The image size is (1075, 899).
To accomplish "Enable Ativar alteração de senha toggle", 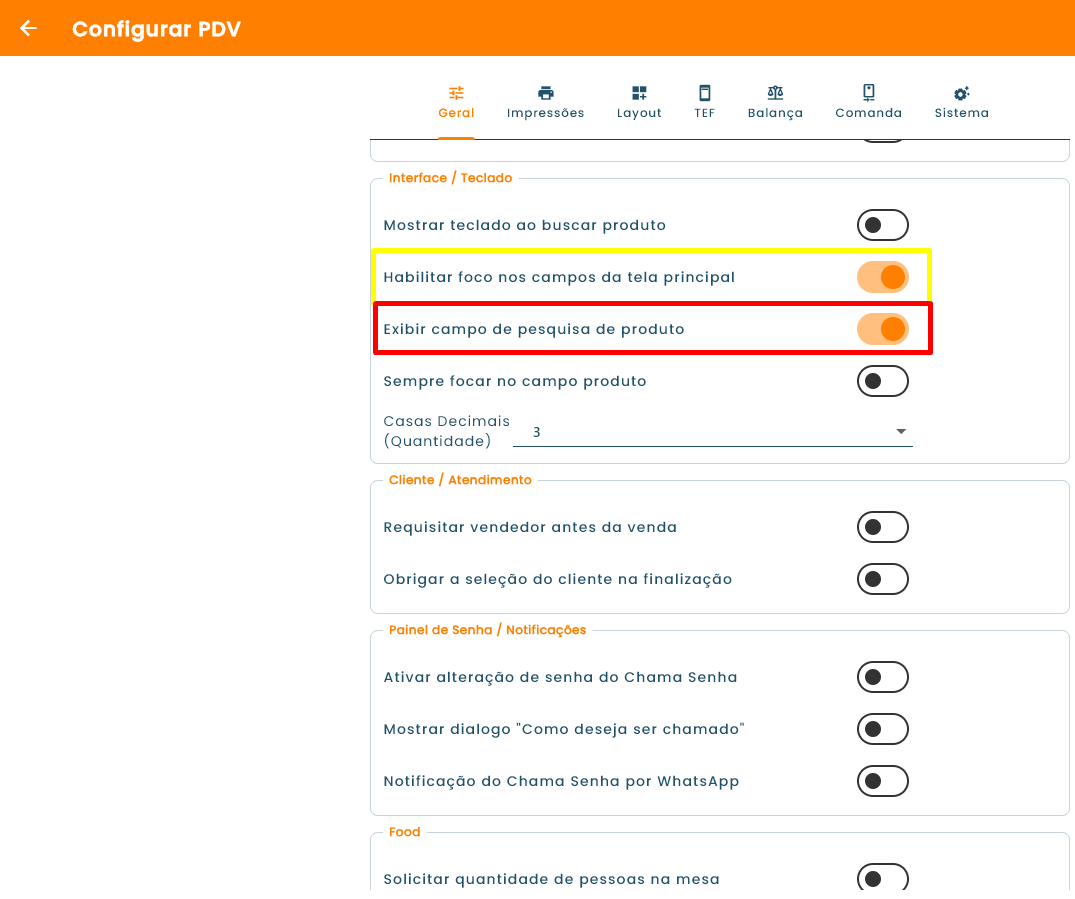I will (882, 678).
